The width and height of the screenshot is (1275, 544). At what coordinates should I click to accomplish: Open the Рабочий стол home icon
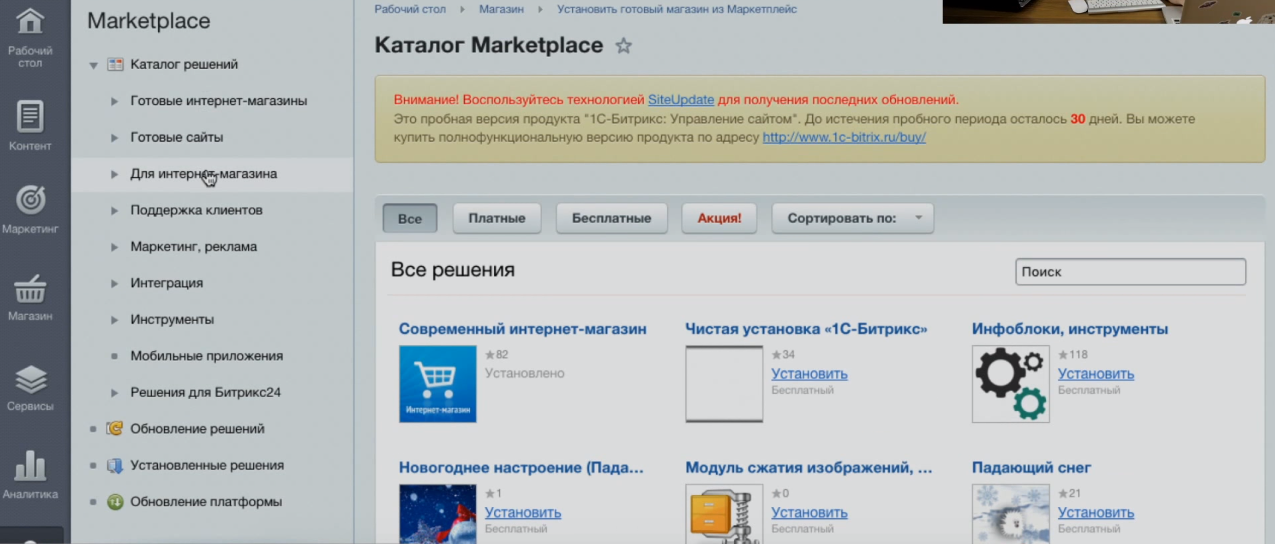pyautogui.click(x=30, y=21)
